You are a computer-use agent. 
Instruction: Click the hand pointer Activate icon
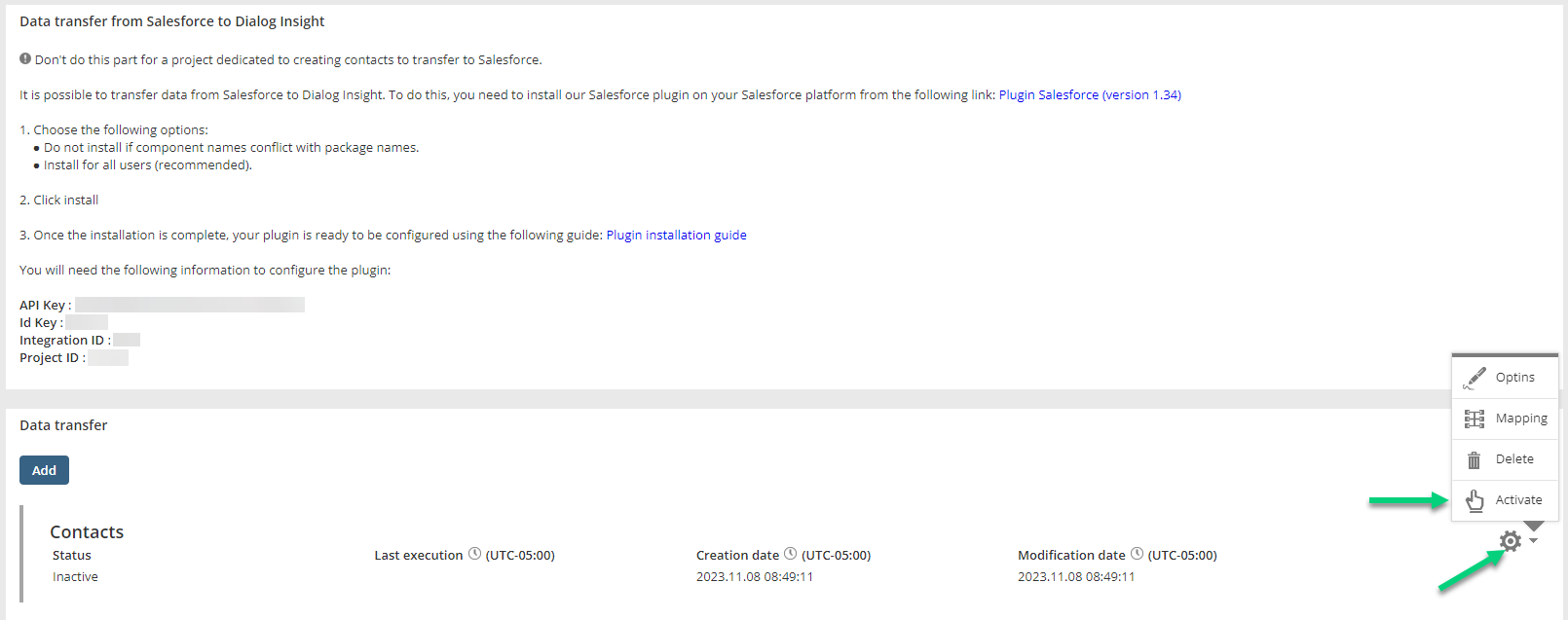point(1475,500)
